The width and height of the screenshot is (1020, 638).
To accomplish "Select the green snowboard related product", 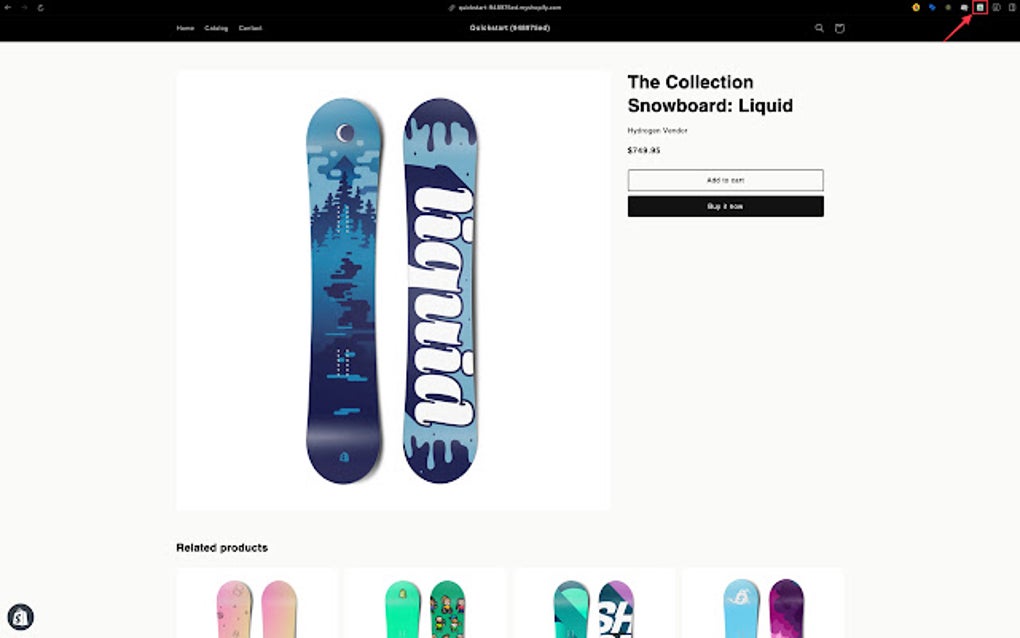I will 425,604.
